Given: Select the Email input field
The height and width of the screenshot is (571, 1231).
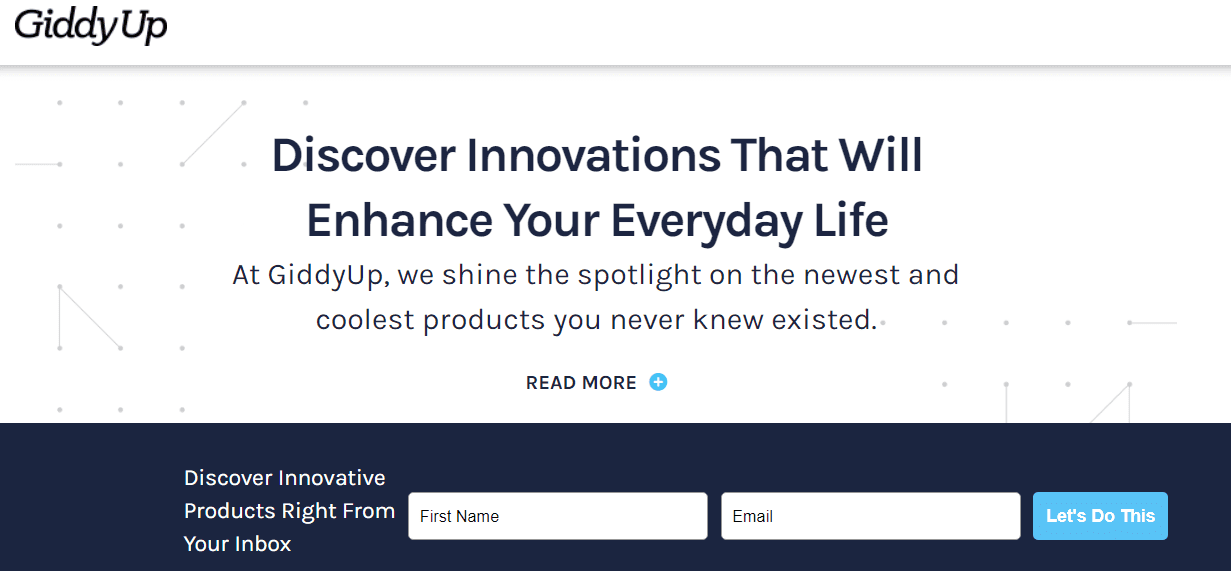Looking at the screenshot, I should [x=870, y=516].
